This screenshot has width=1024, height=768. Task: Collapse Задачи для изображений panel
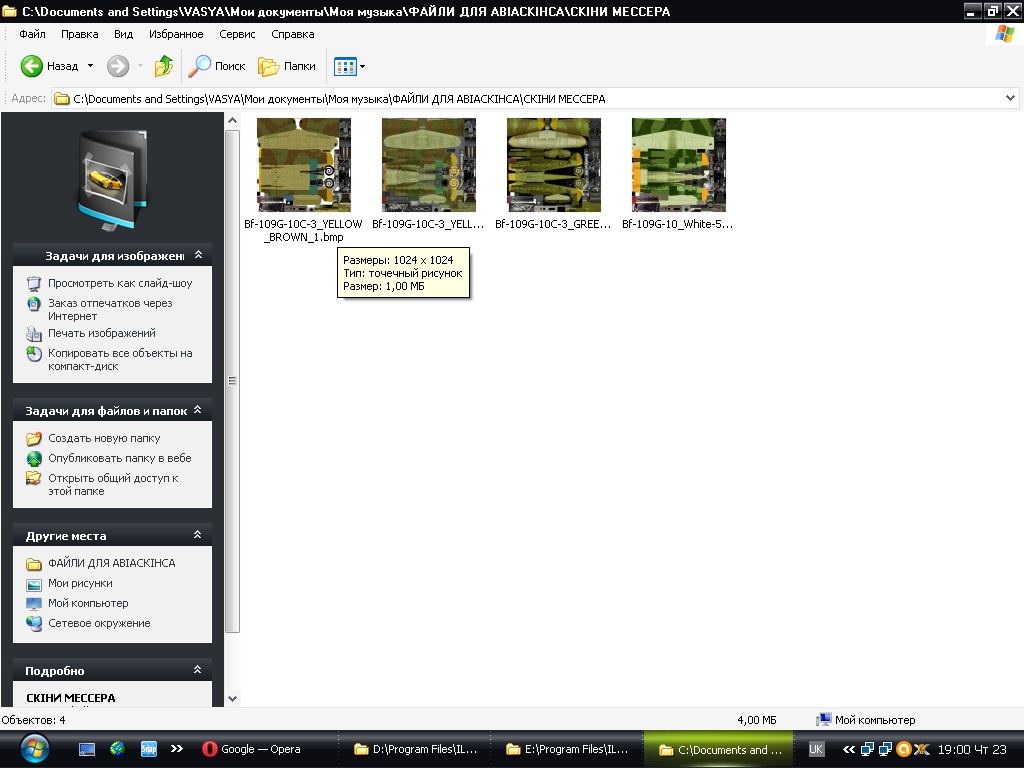pos(199,255)
